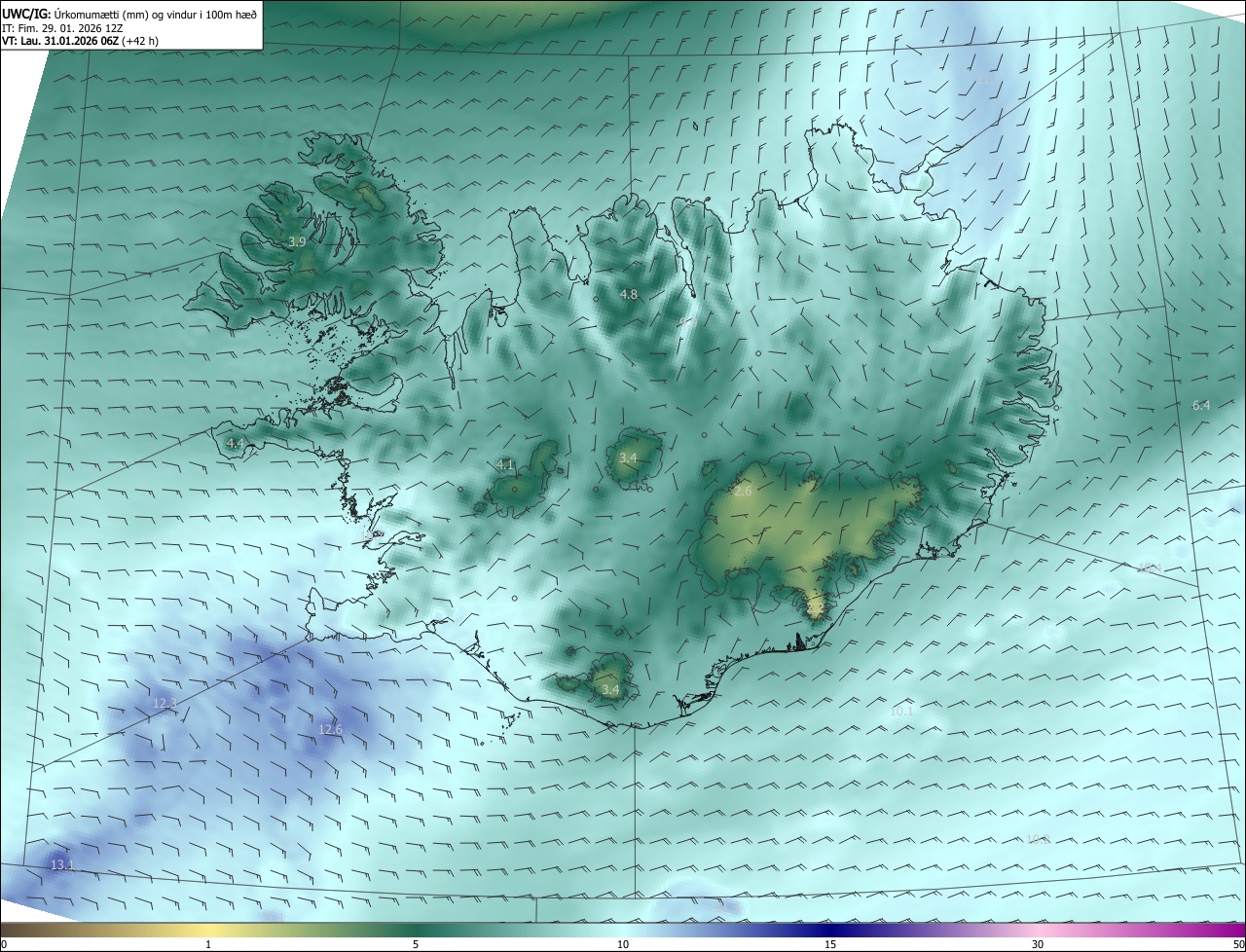Click the 12.3 value over the southwest ocean
Screen dimensions: 1246x952
click(165, 703)
